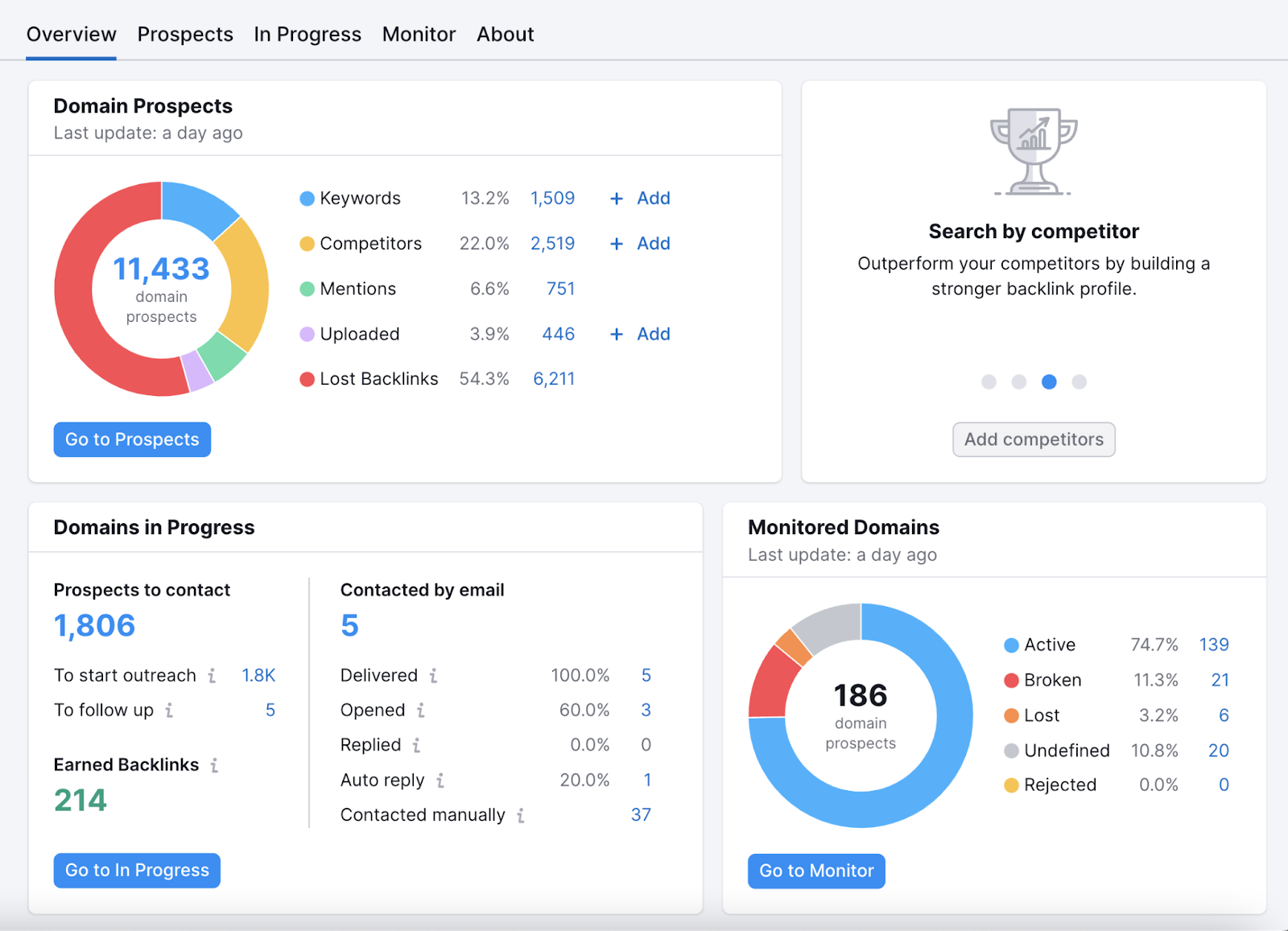Click the Go to Prospects button
The height and width of the screenshot is (931, 1288).
131,439
